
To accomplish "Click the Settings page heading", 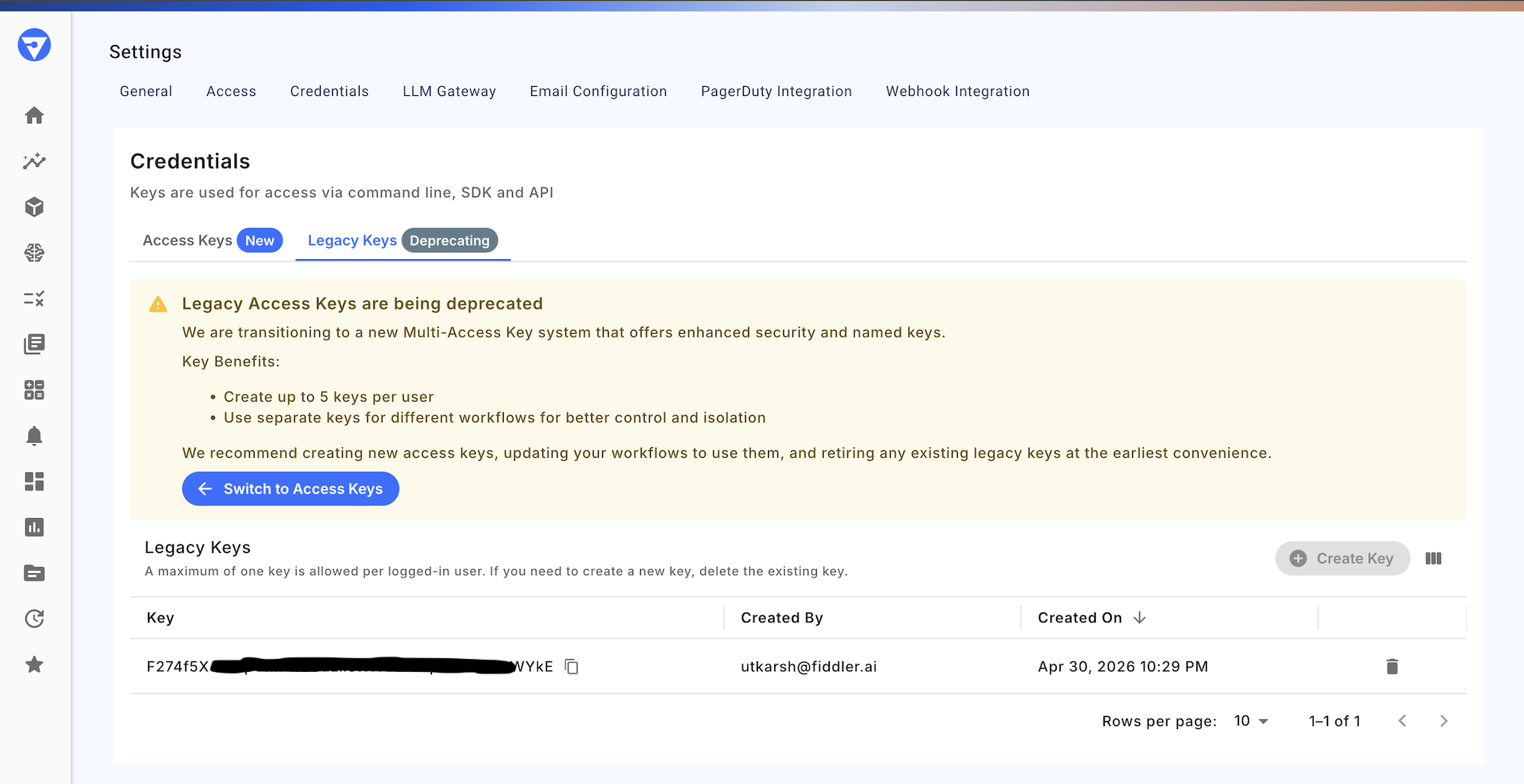I will pos(146,52).
